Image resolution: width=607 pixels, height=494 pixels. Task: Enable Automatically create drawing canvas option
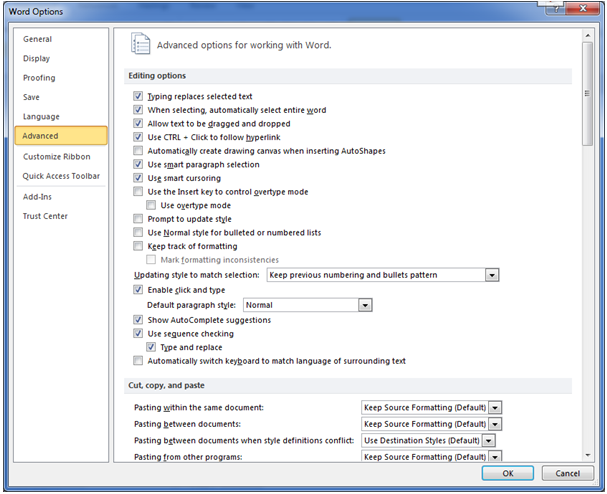[138, 150]
